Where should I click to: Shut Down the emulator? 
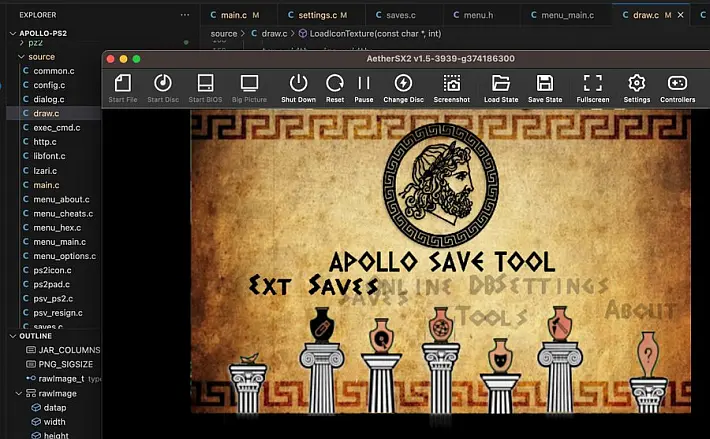coord(298,88)
